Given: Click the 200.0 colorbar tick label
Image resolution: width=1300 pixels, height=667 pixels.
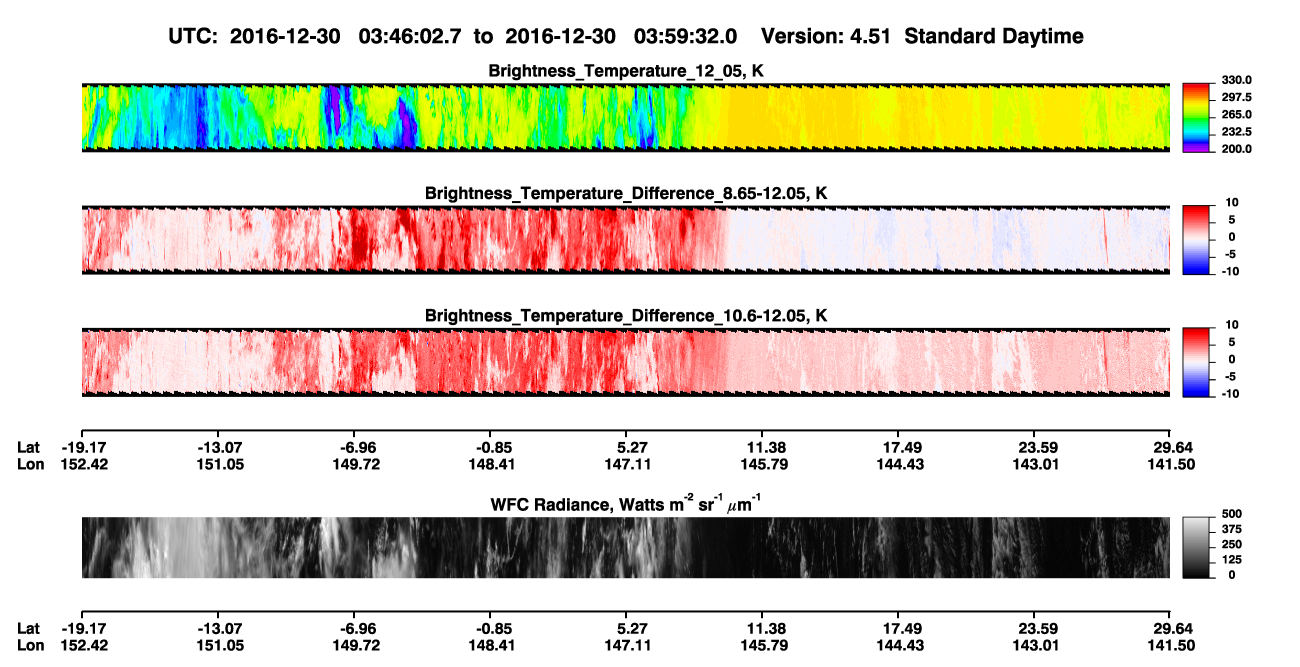Looking at the screenshot, I should pyautogui.click(x=1235, y=148).
